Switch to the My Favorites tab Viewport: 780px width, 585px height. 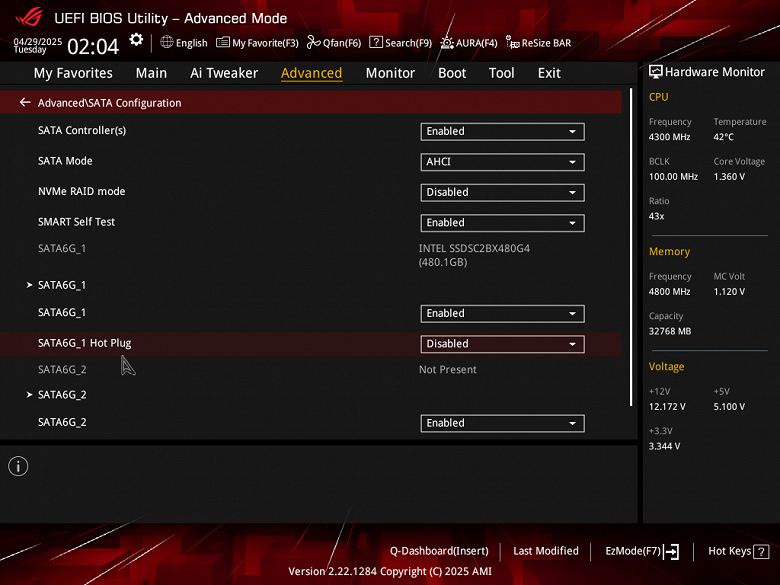pos(73,73)
